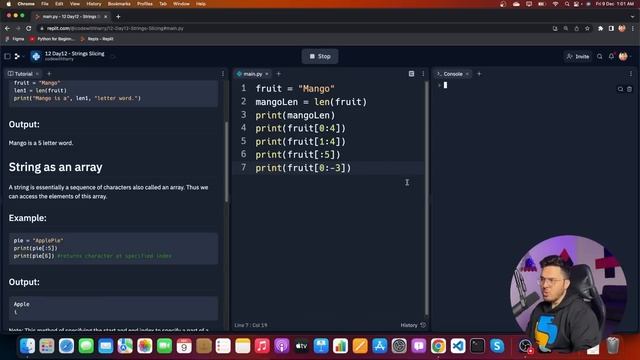Add new tab beside main.py

pos(278,74)
